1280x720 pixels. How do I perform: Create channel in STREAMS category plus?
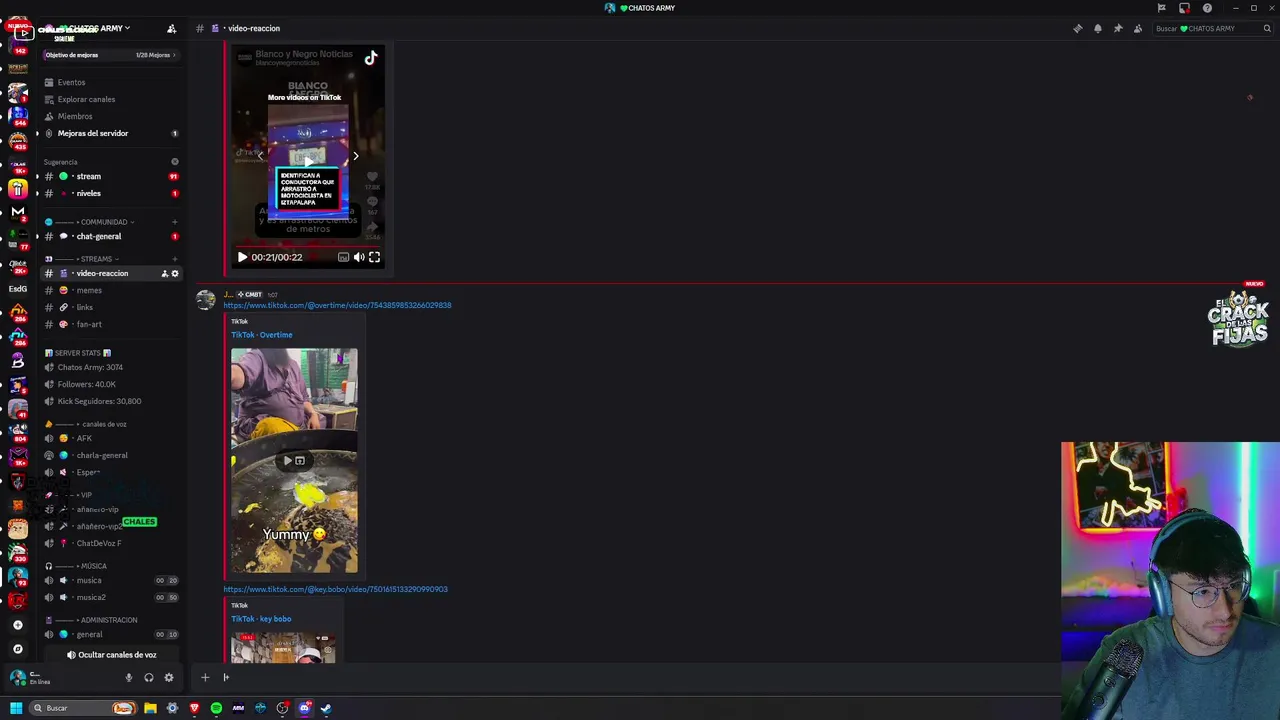175,259
